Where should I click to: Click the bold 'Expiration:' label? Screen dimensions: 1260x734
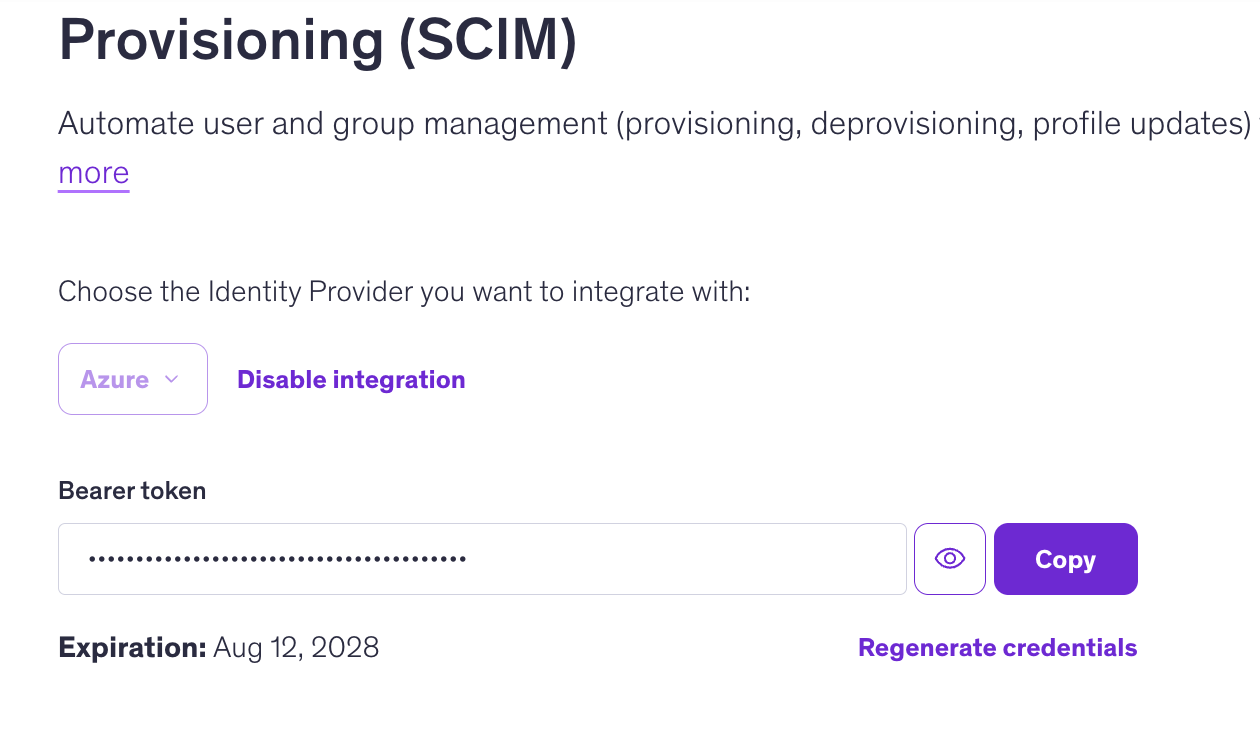click(132, 648)
